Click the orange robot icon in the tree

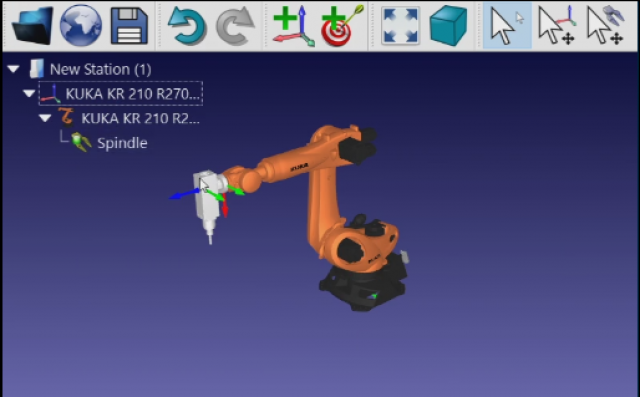pyautogui.click(x=66, y=117)
